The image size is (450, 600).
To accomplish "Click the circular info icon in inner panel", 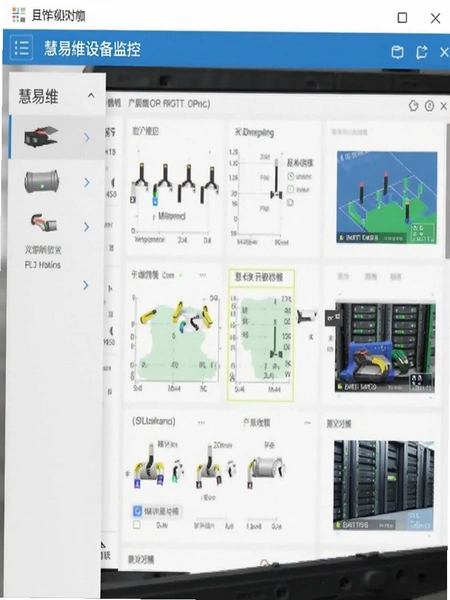I will click(x=429, y=106).
